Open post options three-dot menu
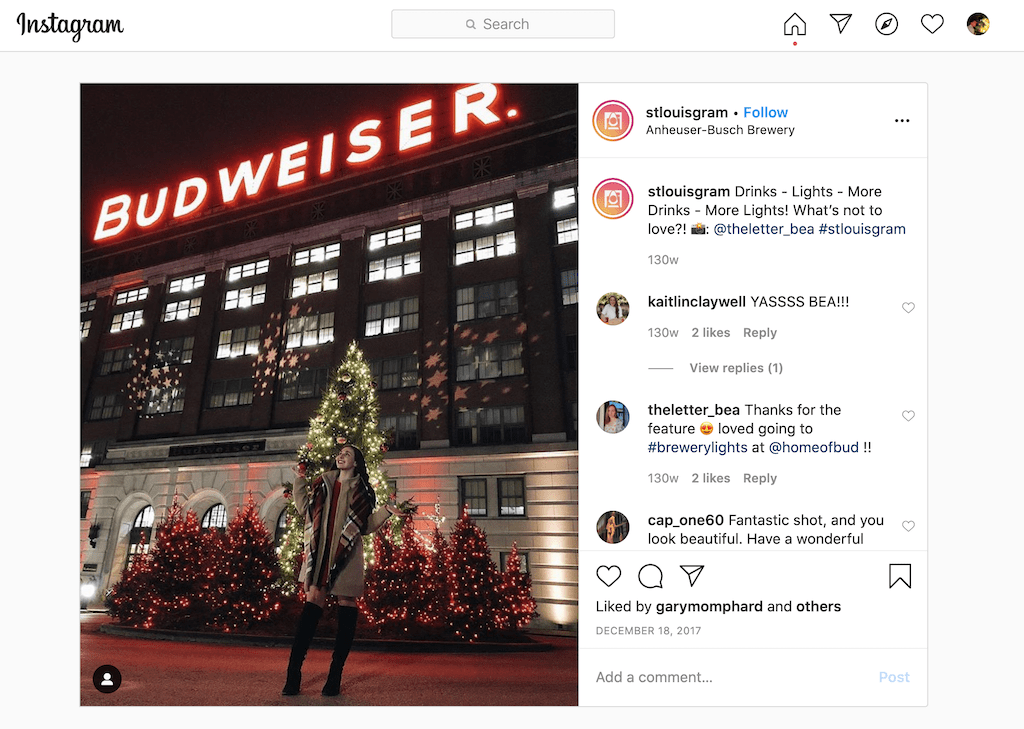 tap(902, 121)
